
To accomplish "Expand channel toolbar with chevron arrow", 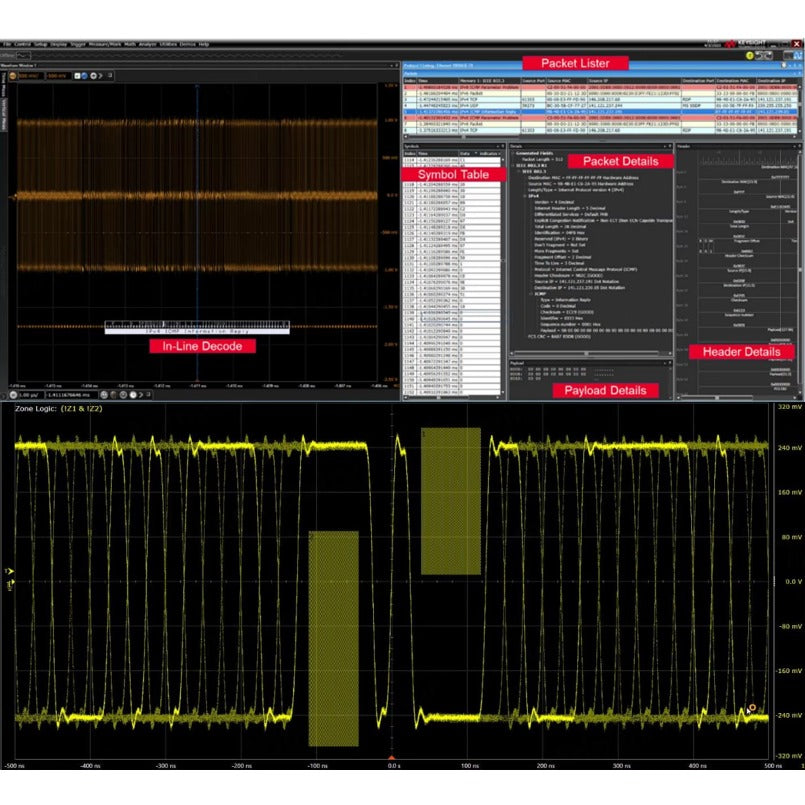I will click(x=101, y=76).
